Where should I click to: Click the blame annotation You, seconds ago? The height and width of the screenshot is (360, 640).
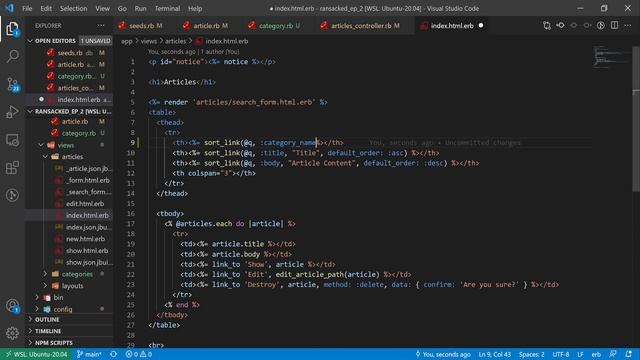coord(443,354)
